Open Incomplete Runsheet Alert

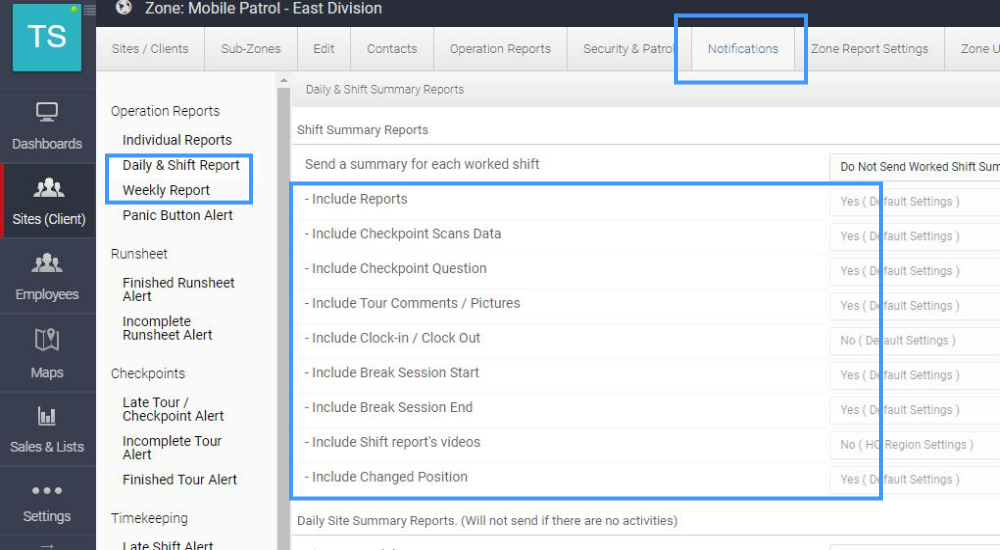(167, 328)
